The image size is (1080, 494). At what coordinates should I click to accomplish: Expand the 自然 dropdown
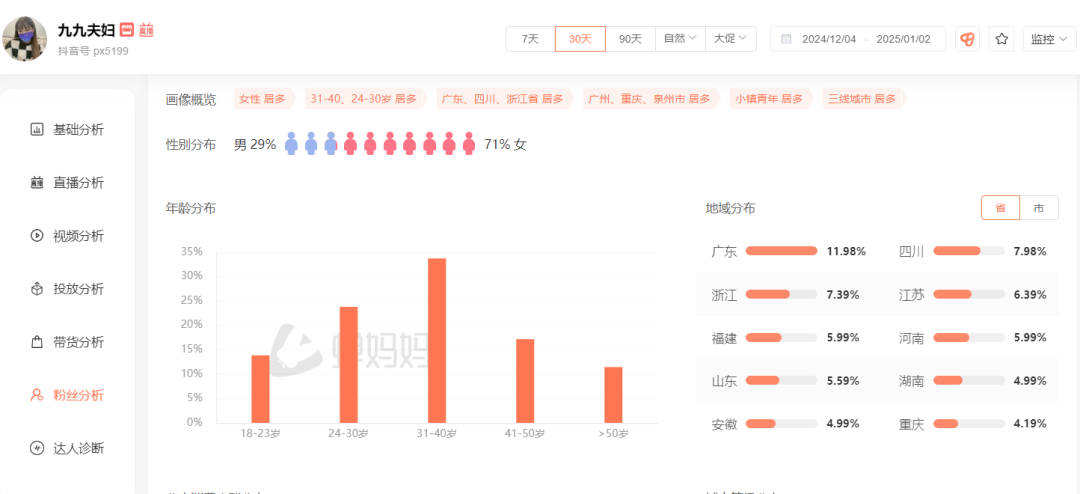680,39
